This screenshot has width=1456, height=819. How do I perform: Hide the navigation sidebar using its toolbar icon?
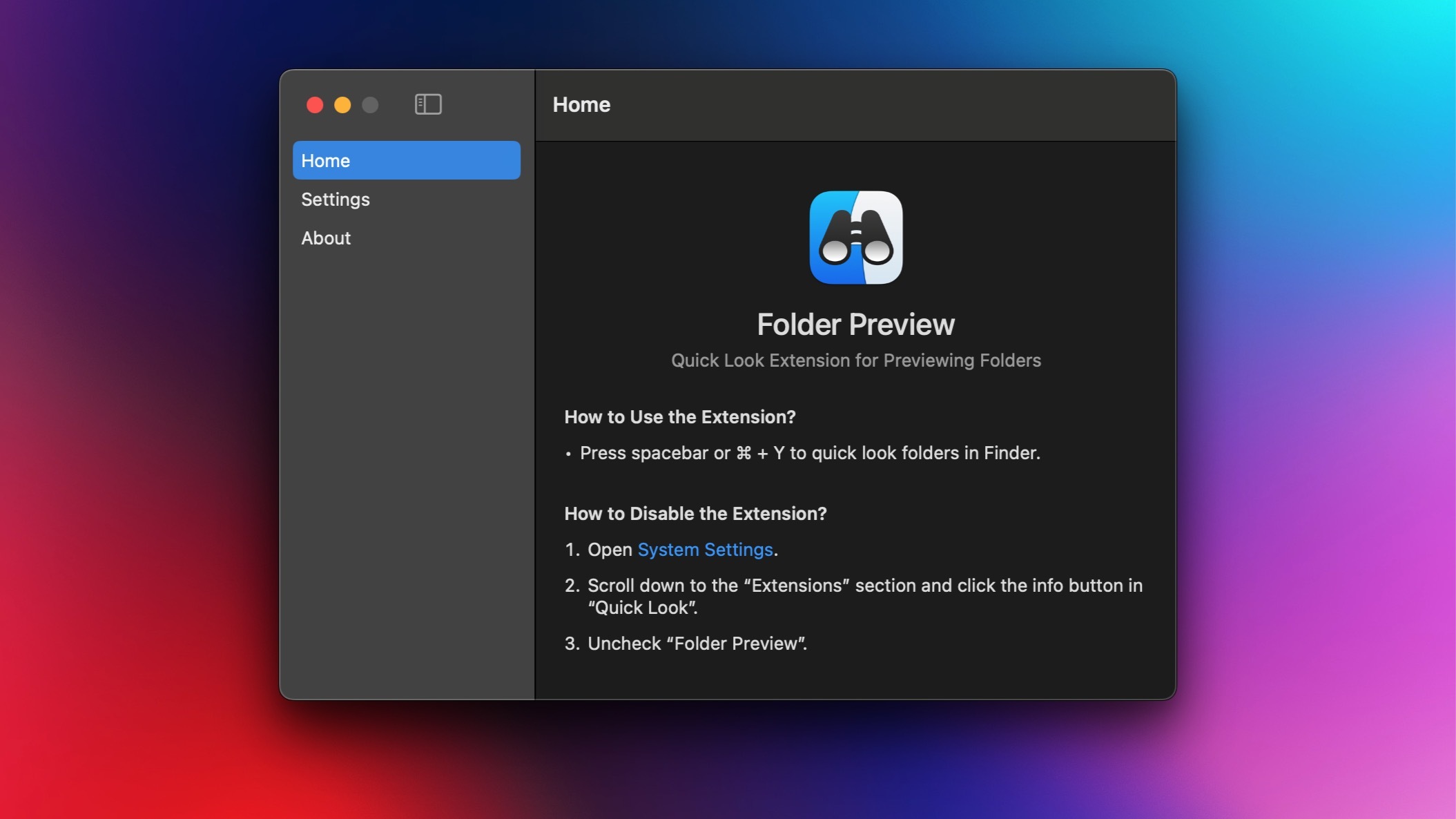click(428, 104)
